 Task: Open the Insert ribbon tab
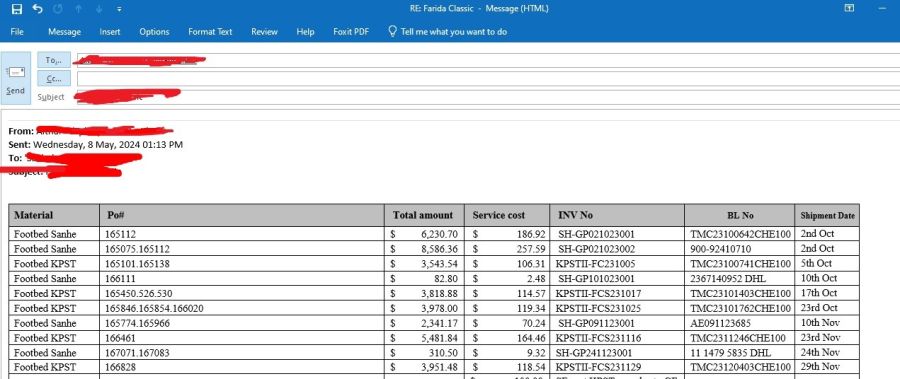pos(110,32)
